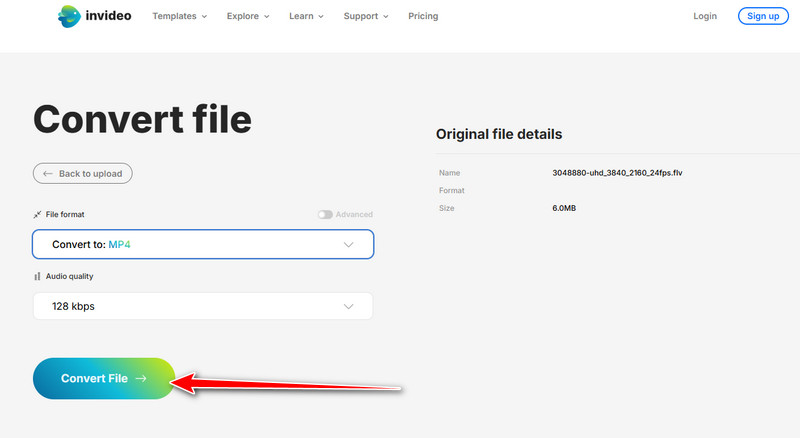Start conversion with Convert File button
The width and height of the screenshot is (800, 438).
[x=104, y=379]
